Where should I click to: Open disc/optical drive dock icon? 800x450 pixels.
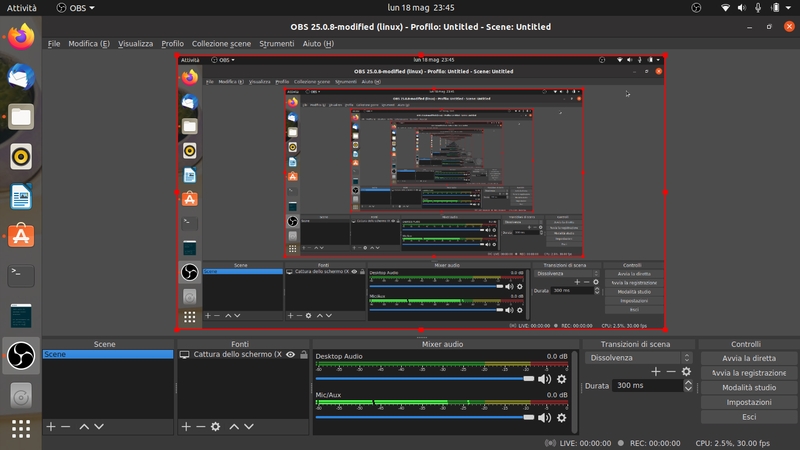pos(21,396)
